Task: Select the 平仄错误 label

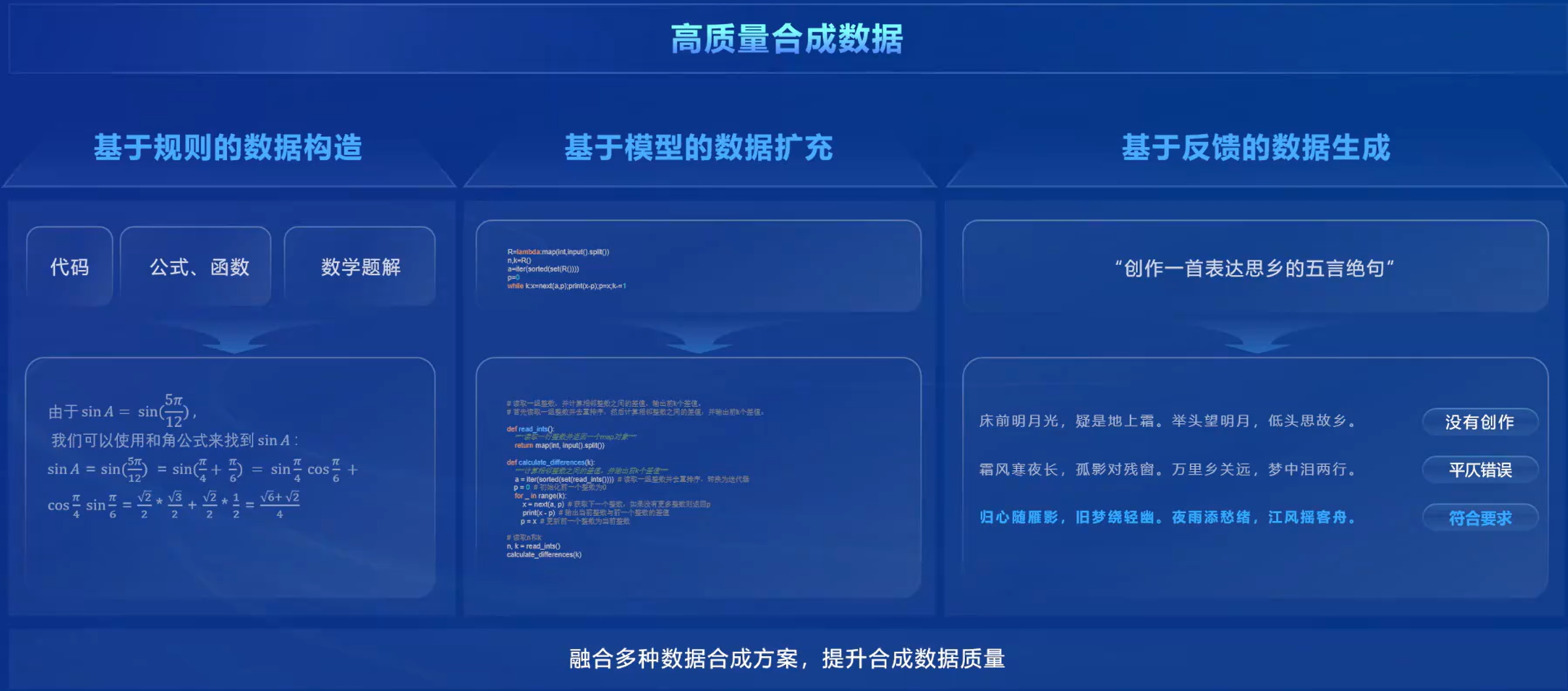Action: click(x=1480, y=469)
